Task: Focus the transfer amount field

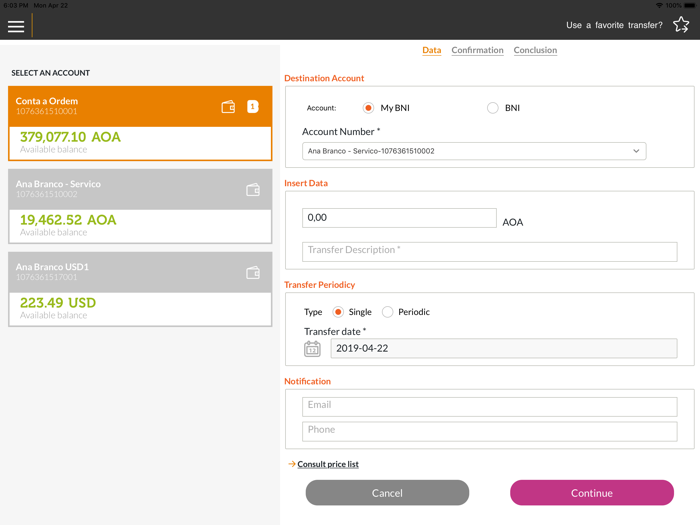Action: (399, 218)
